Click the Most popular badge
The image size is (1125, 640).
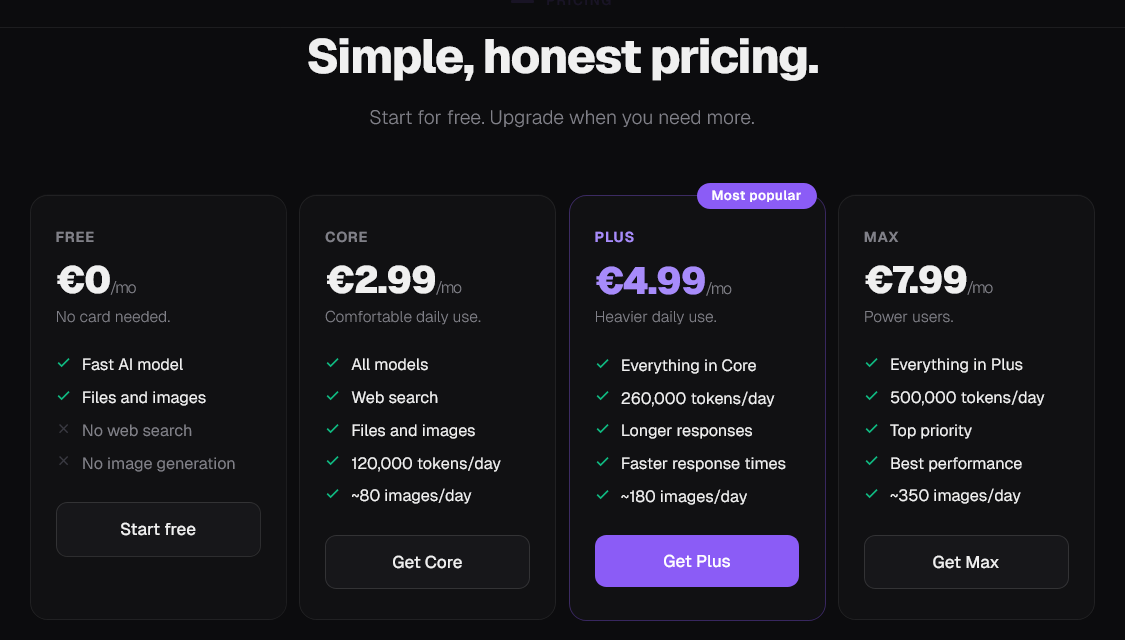(x=756, y=196)
